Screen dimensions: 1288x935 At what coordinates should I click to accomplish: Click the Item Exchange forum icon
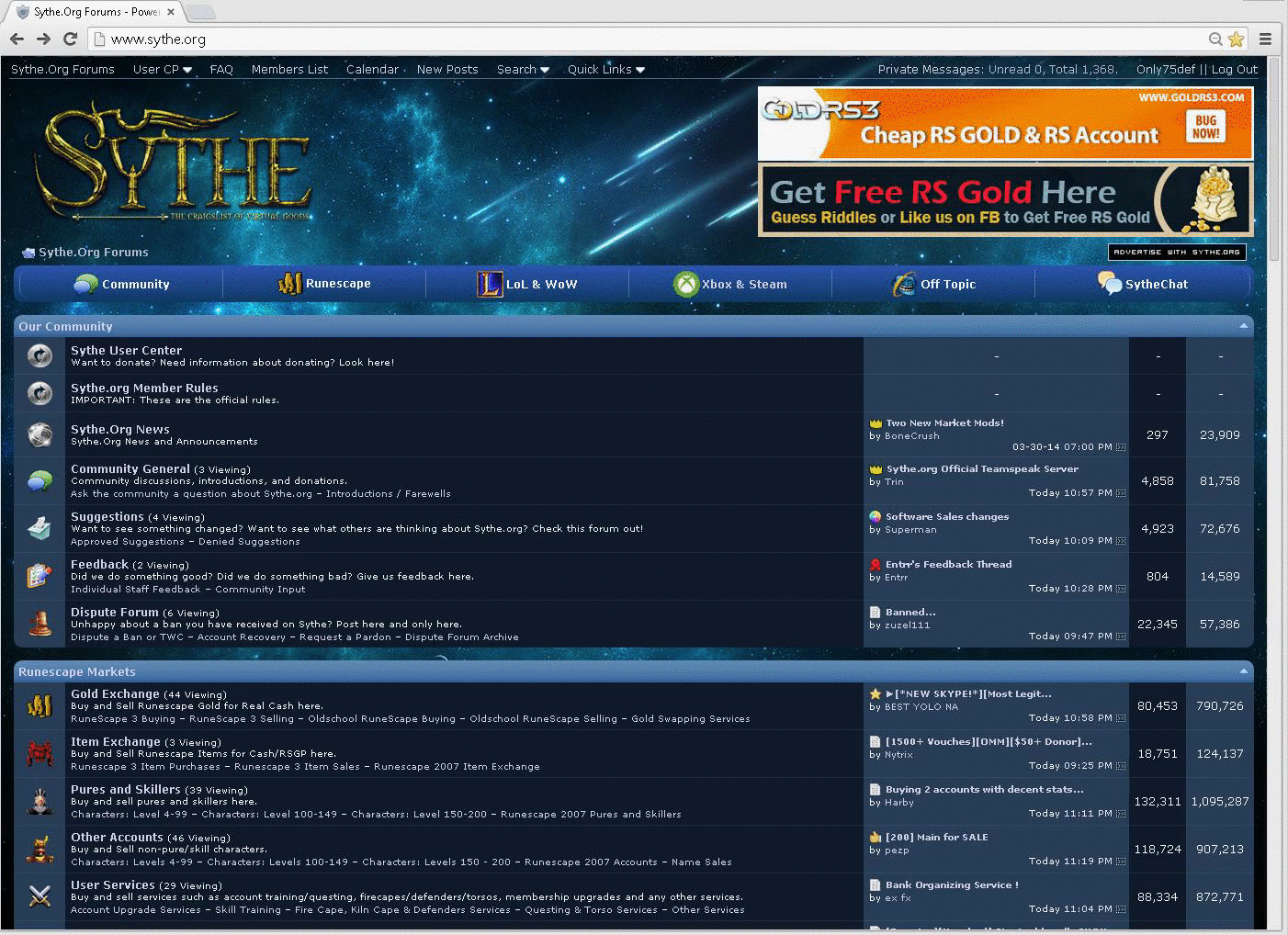click(40, 753)
